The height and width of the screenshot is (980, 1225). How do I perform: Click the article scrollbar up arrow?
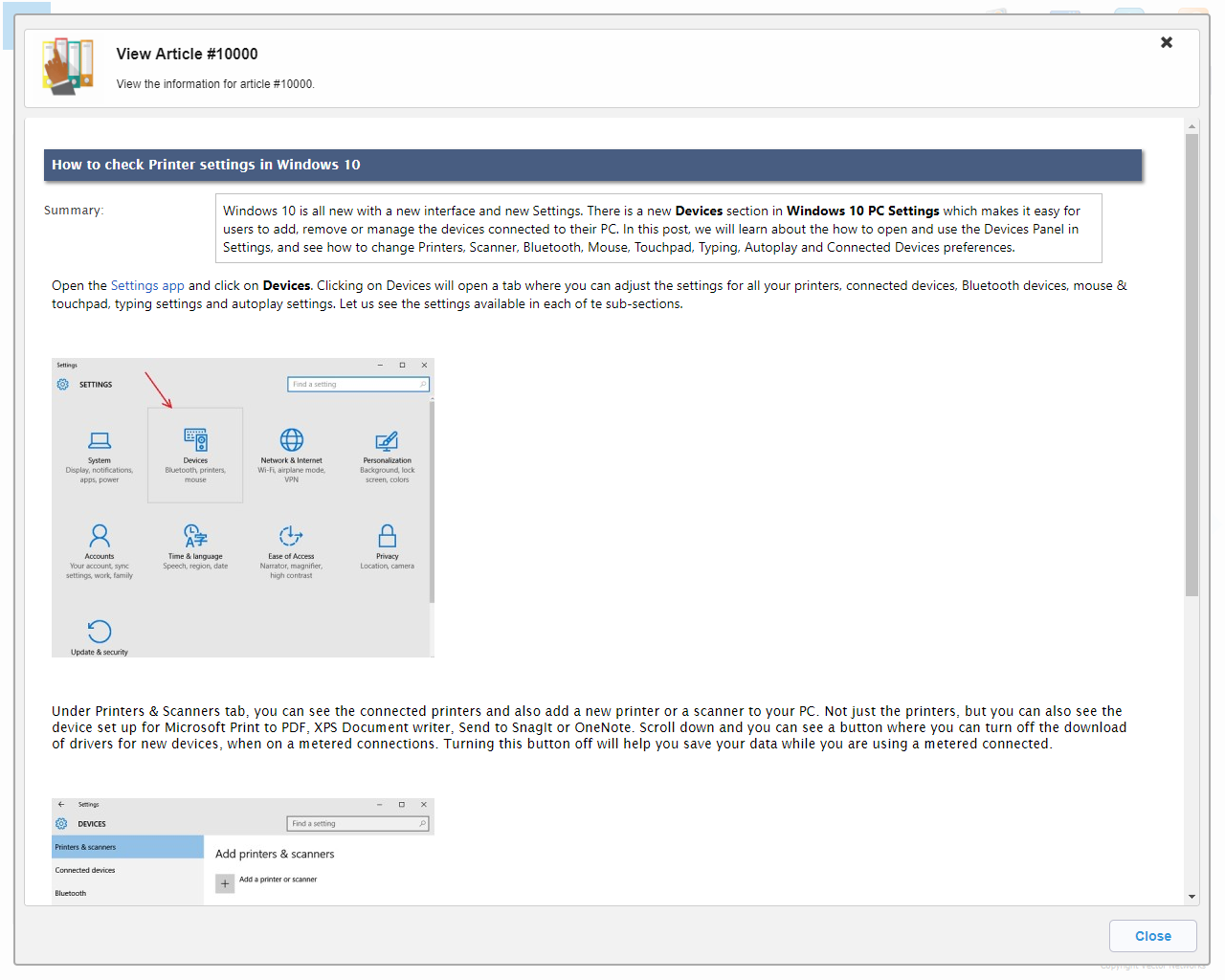click(1192, 126)
